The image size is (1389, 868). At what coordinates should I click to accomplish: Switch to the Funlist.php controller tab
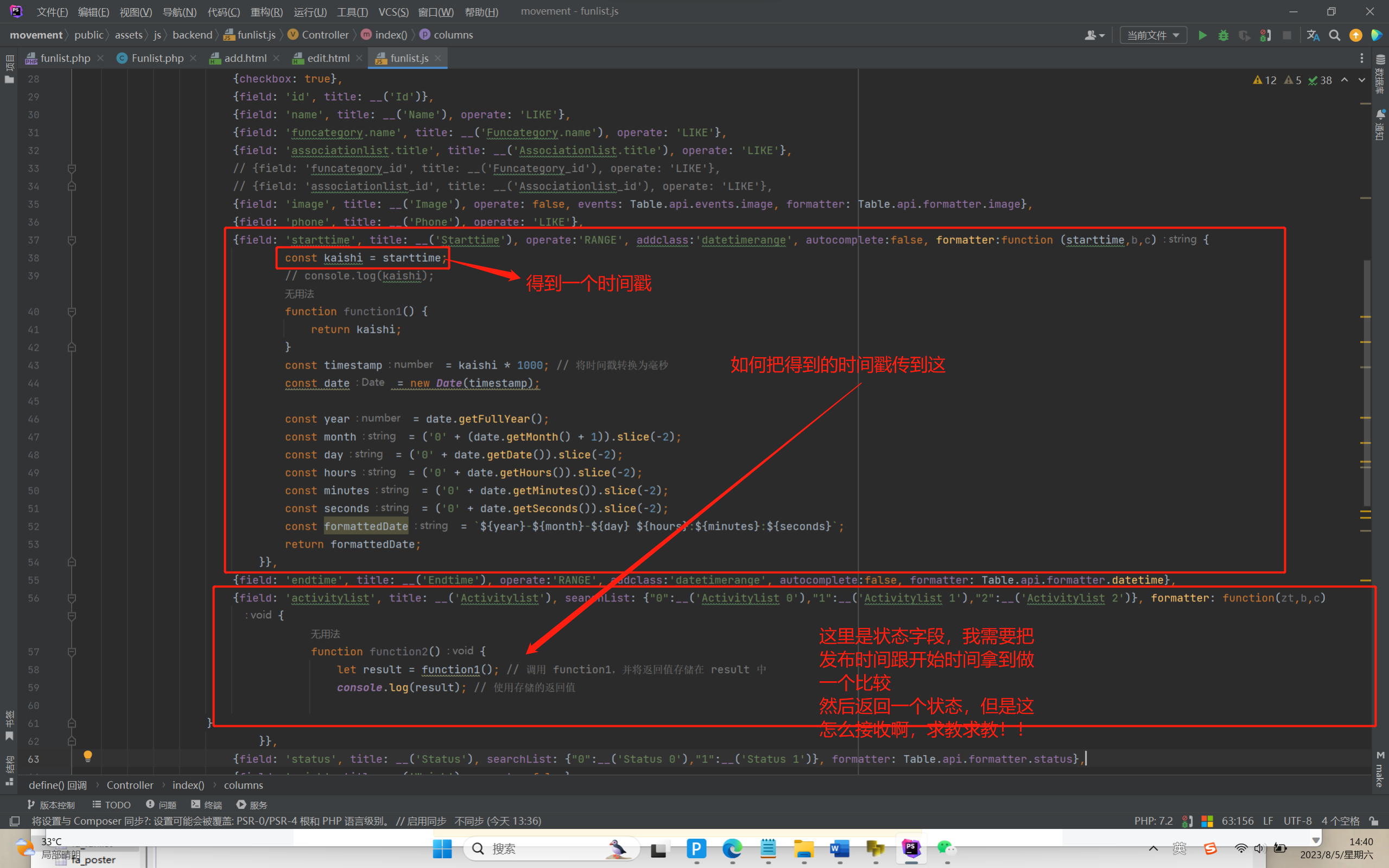point(157,58)
